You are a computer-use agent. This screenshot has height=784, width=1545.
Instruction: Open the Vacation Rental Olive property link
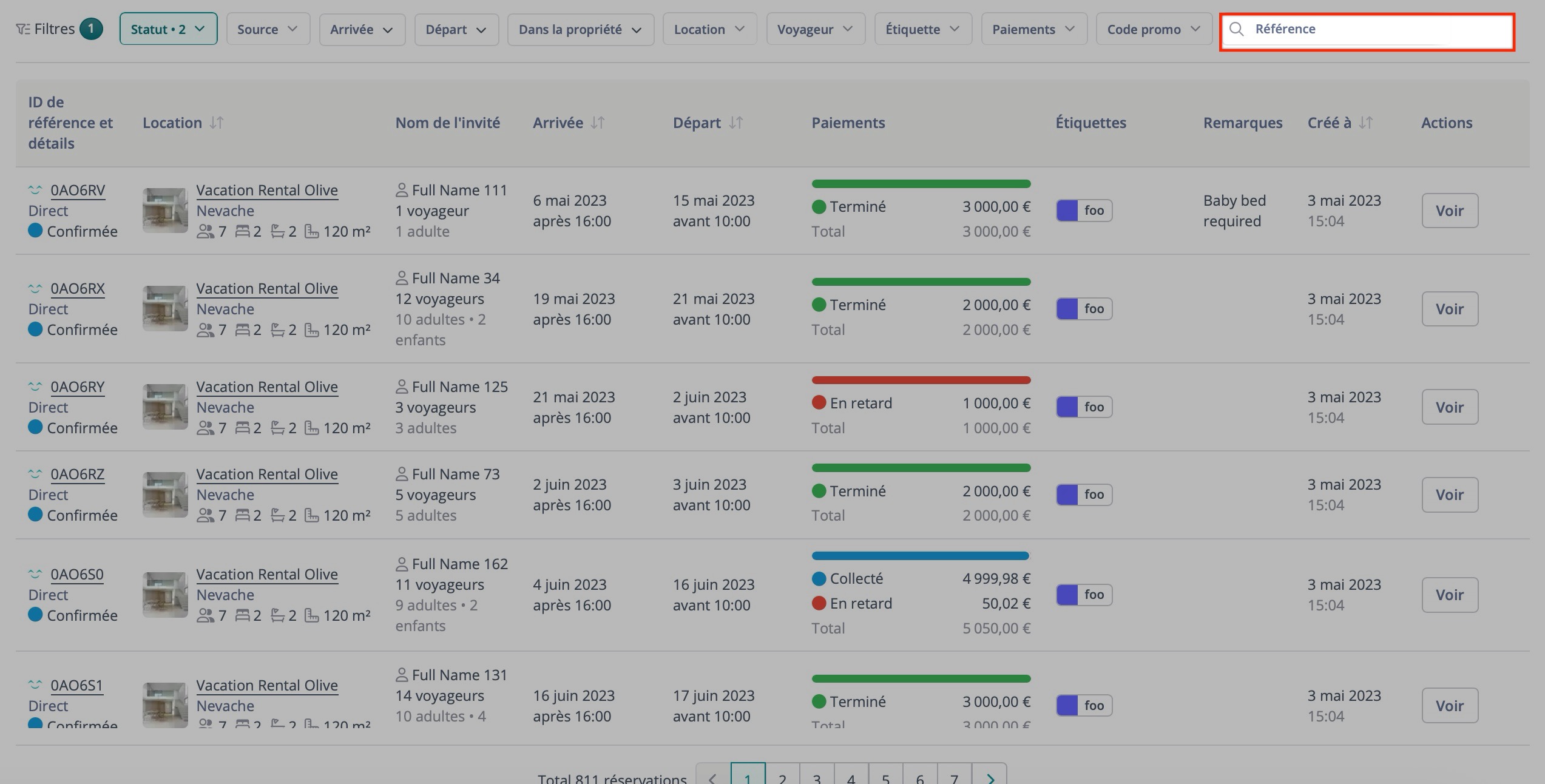coord(267,190)
